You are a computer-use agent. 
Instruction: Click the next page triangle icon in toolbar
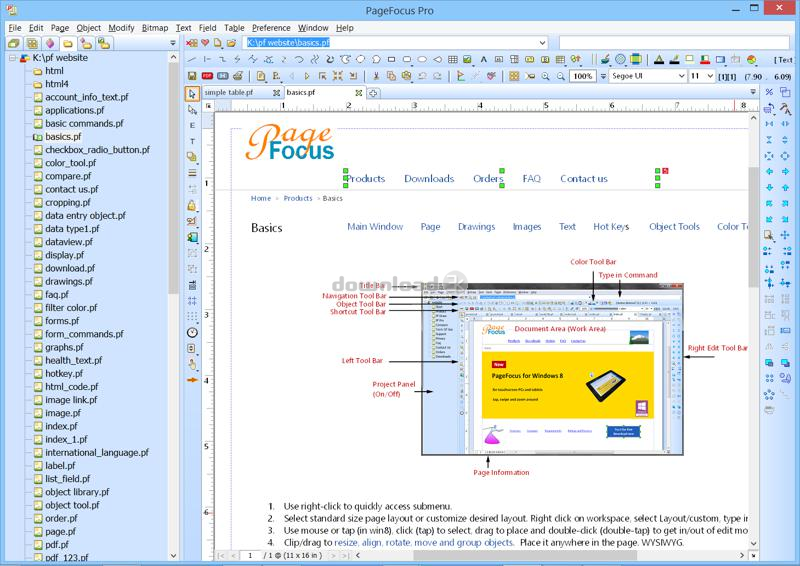tap(307, 76)
